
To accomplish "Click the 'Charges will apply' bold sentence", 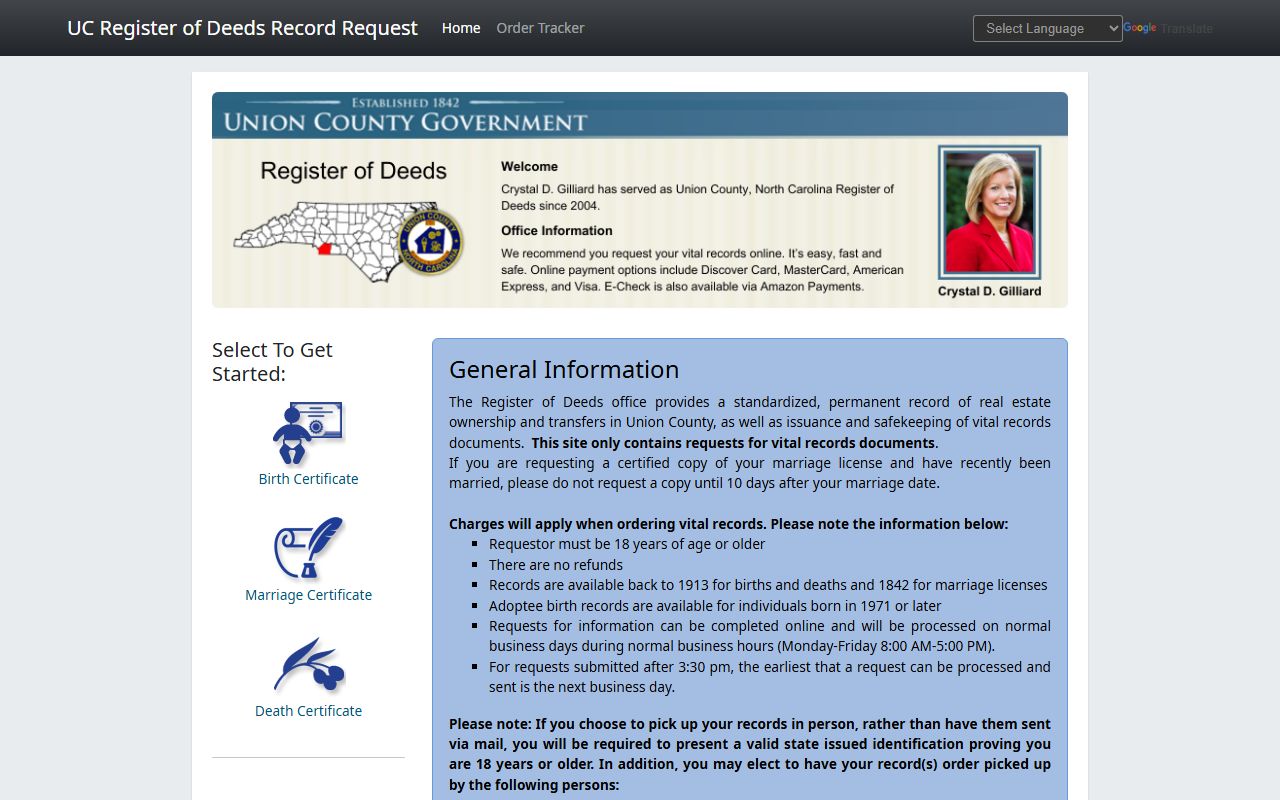I will click(728, 524).
